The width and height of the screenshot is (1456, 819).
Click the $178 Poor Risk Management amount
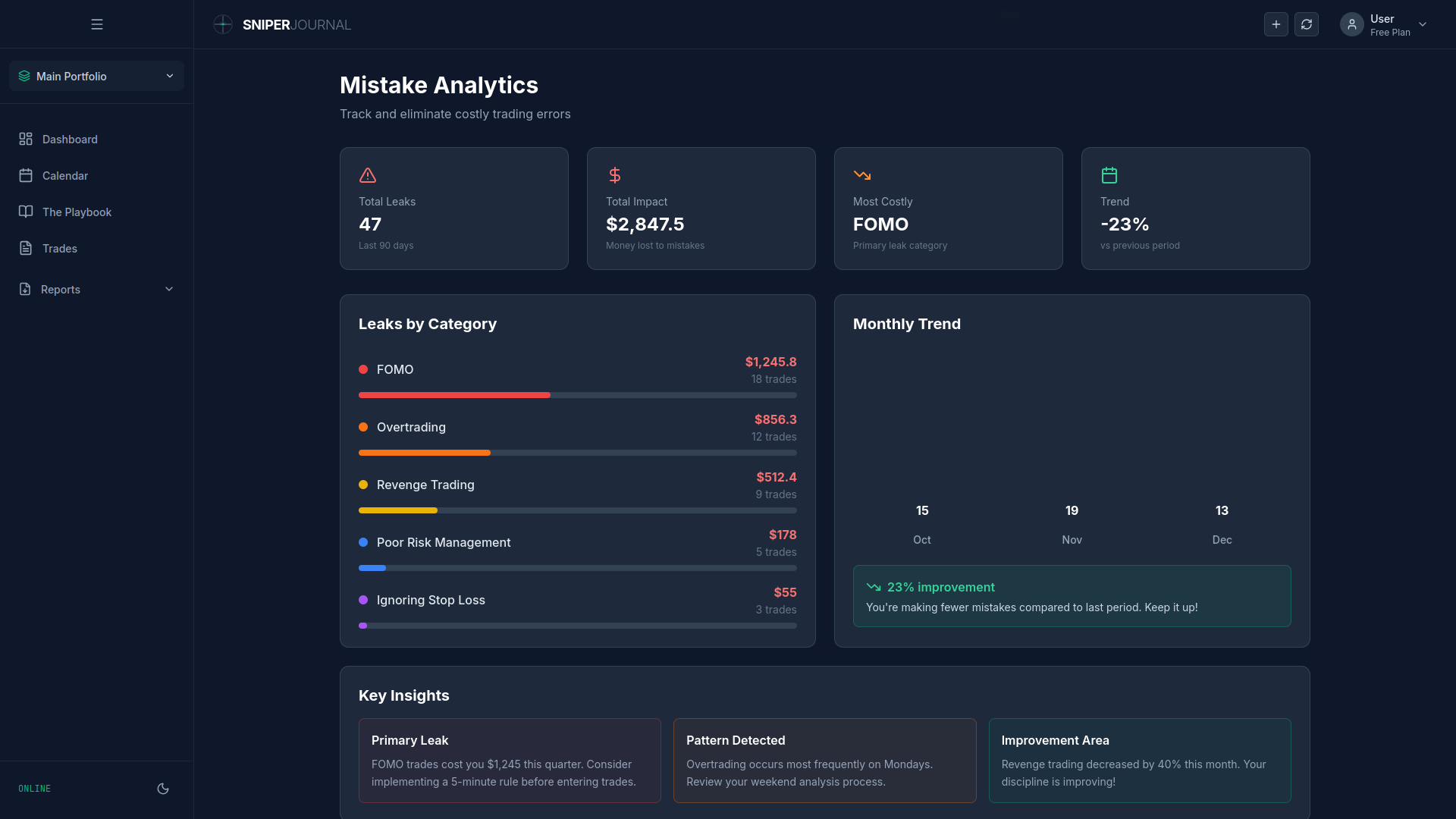(783, 535)
